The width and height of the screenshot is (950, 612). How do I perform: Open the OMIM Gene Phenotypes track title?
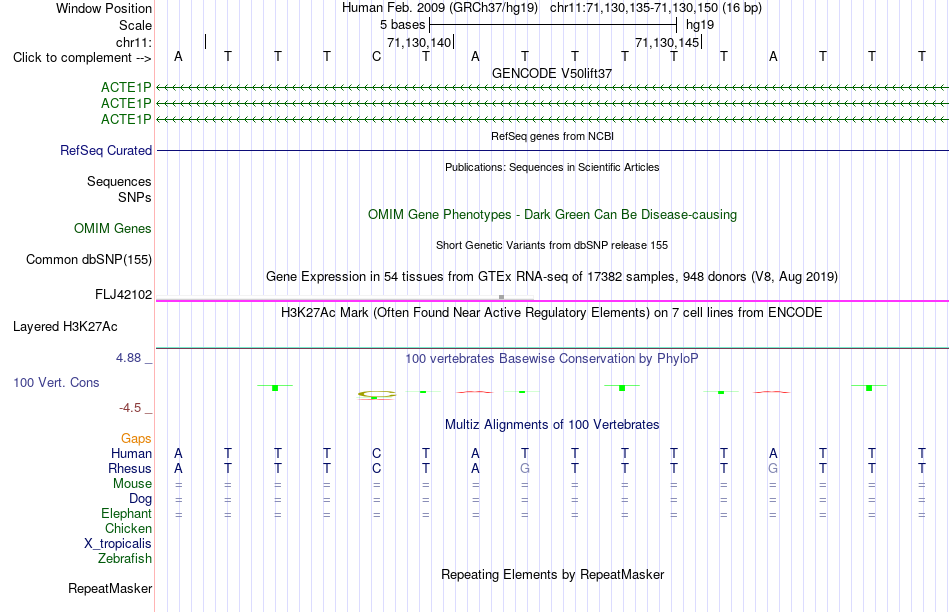coord(552,215)
